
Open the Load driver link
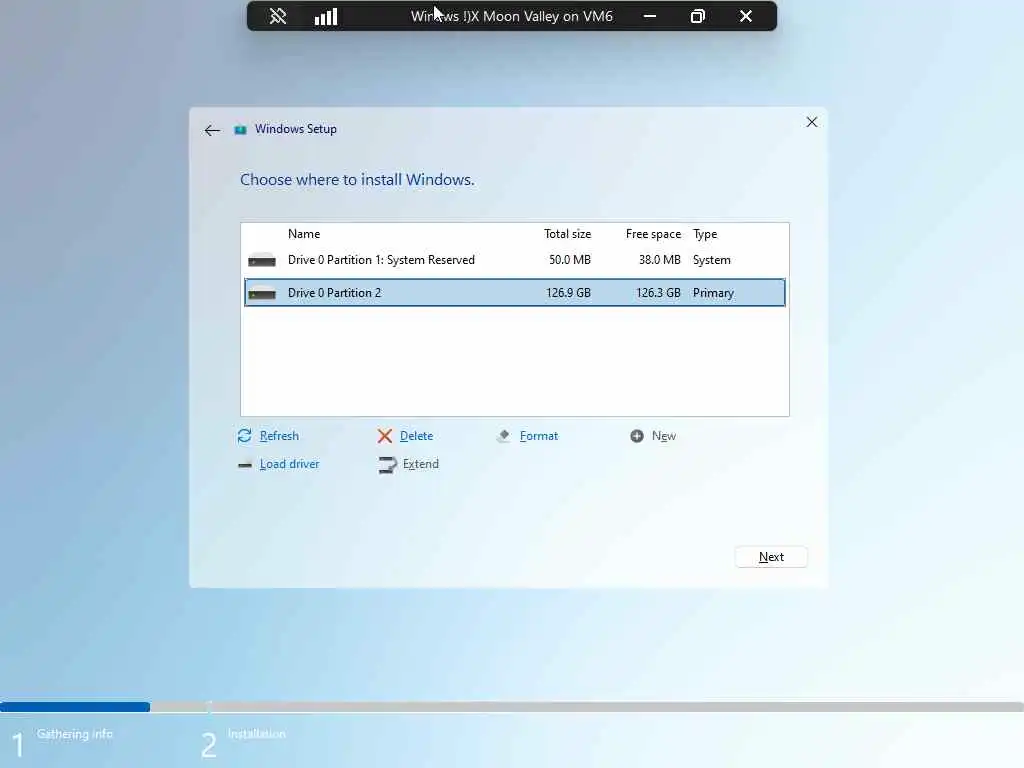289,464
